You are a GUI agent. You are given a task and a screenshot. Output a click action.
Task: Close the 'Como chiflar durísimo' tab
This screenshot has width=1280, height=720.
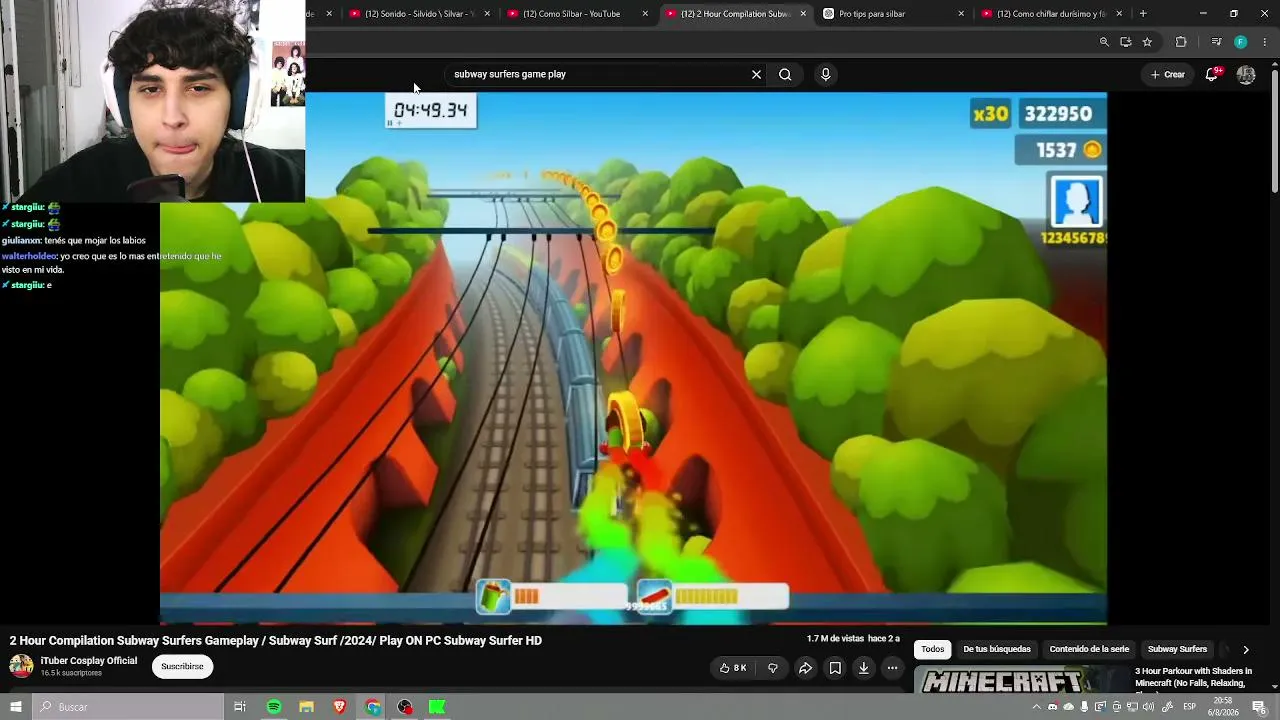point(1119,14)
